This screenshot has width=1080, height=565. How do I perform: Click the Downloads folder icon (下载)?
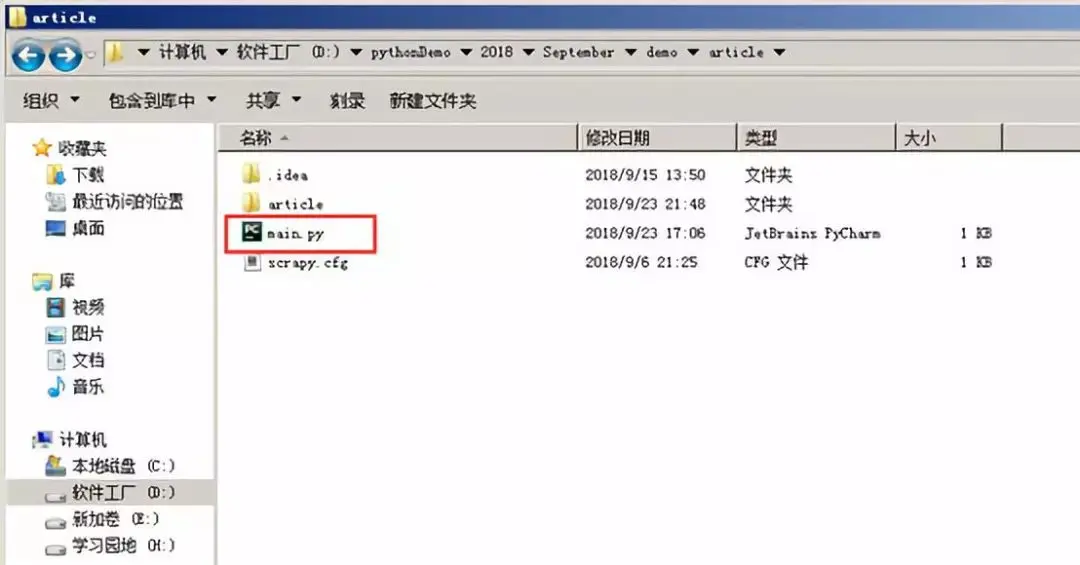click(56, 174)
